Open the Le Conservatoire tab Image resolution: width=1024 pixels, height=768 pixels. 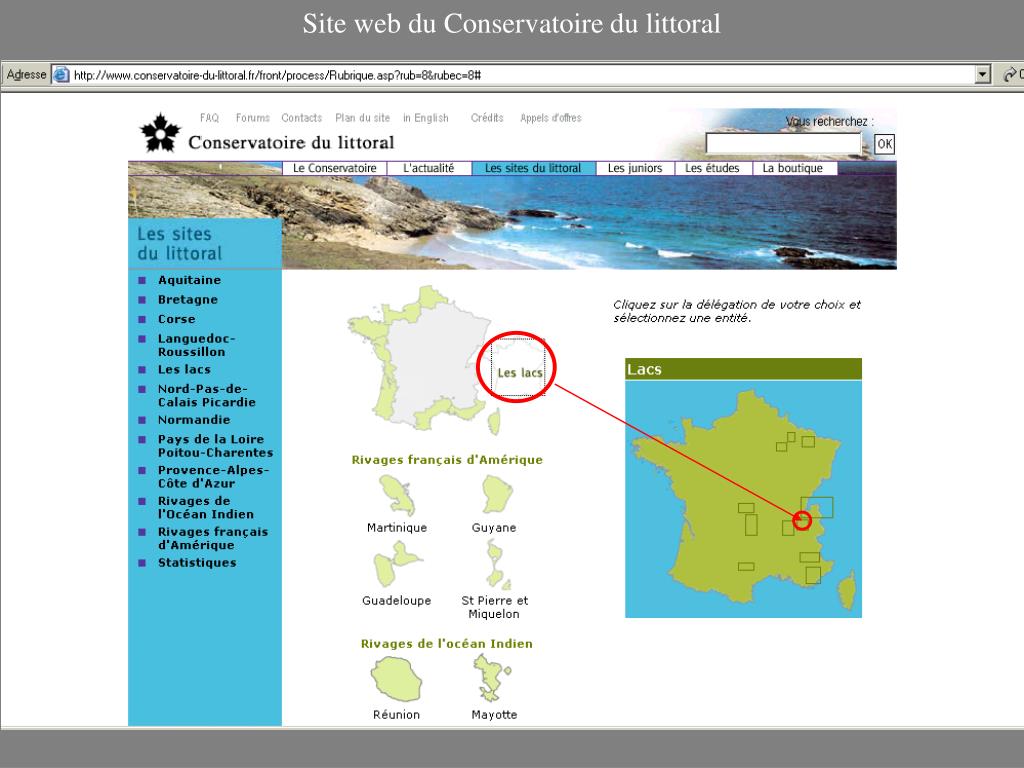(334, 168)
